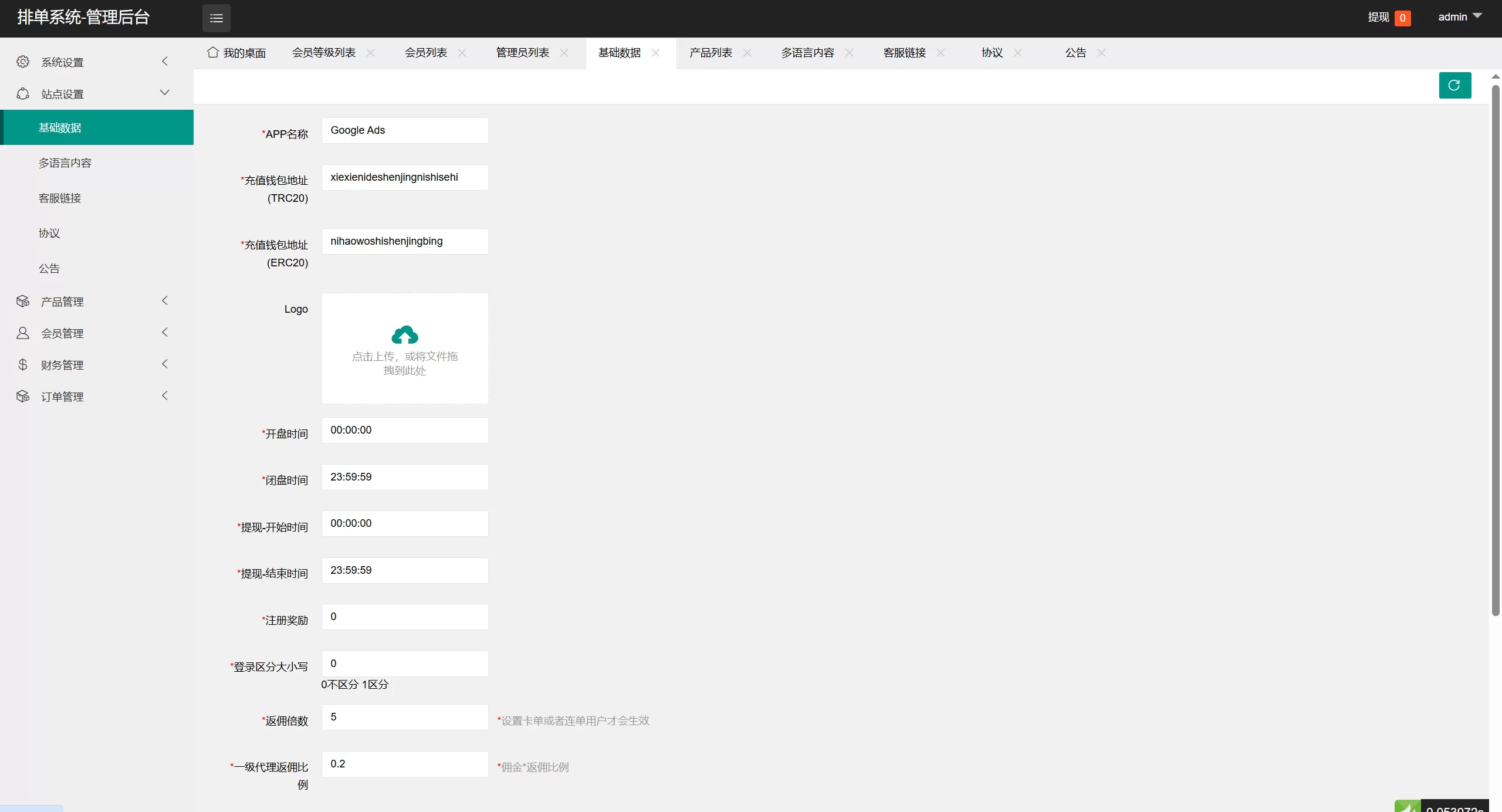This screenshot has height=812, width=1502.
Task: Click the member management person icon
Action: [x=23, y=333]
